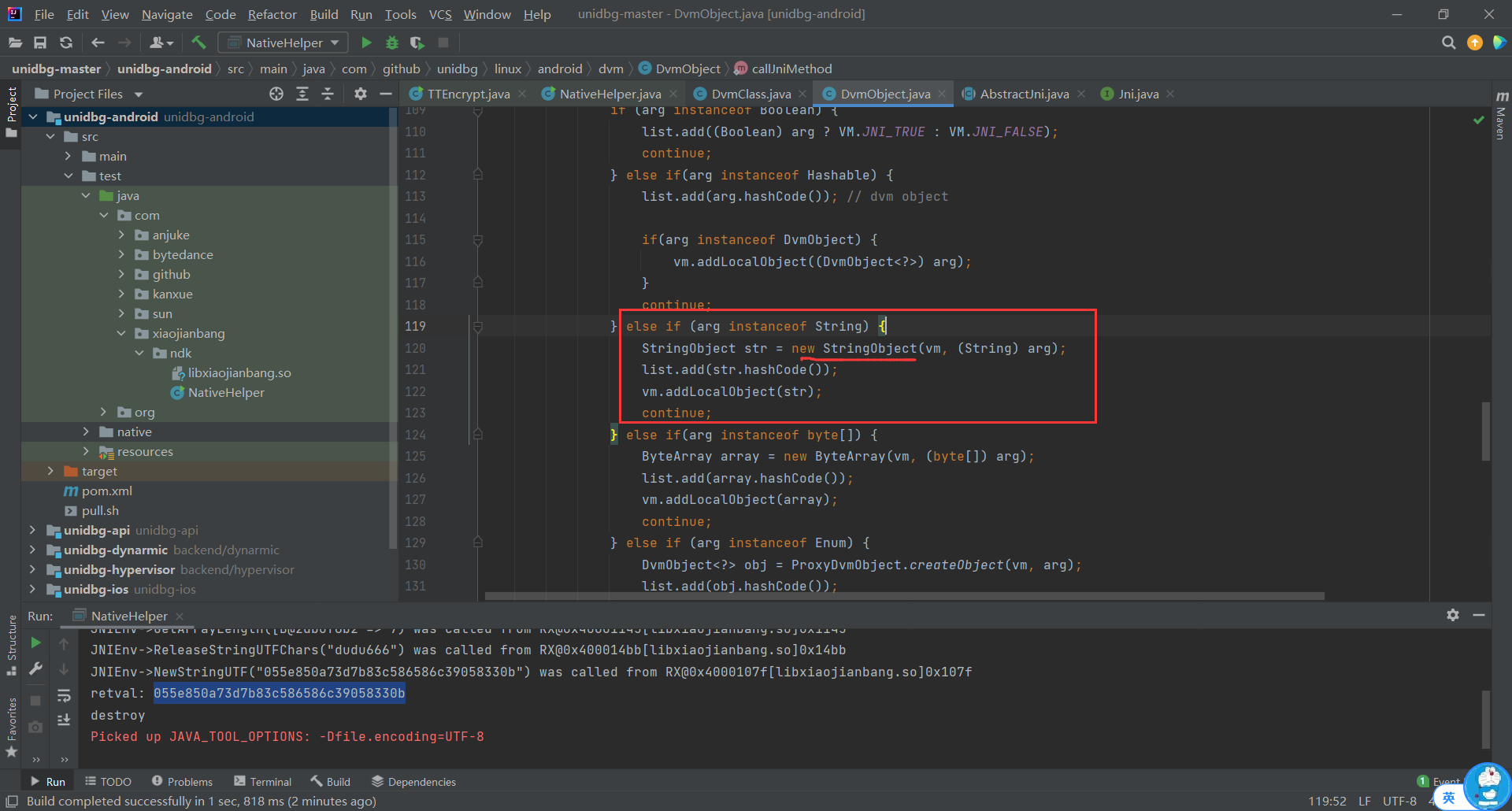Open project panel settings gear

point(360,94)
